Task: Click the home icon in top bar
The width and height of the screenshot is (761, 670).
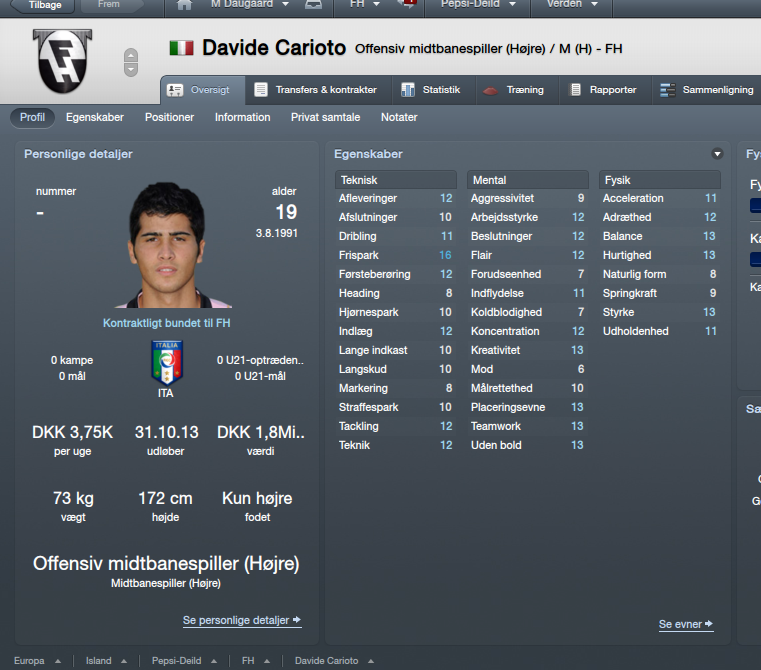Action: point(184,5)
